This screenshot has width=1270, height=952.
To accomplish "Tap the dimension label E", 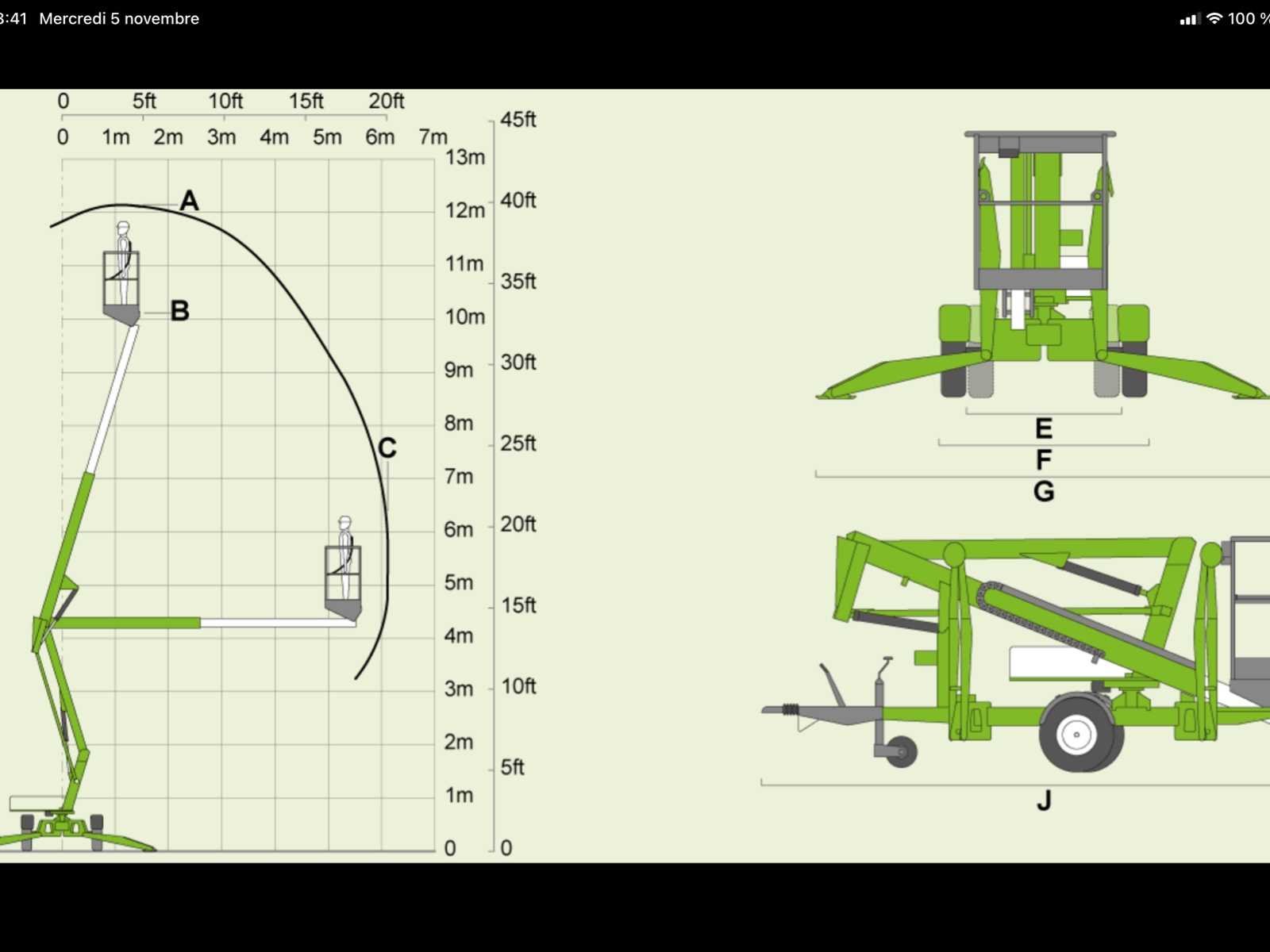I will point(1044,429).
